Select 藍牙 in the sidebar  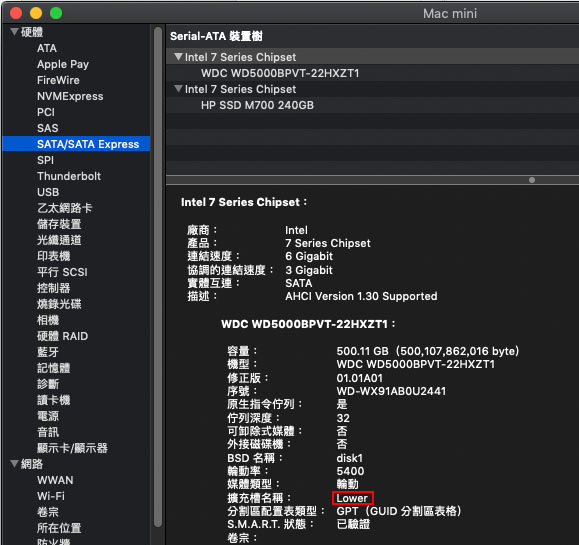coord(48,352)
